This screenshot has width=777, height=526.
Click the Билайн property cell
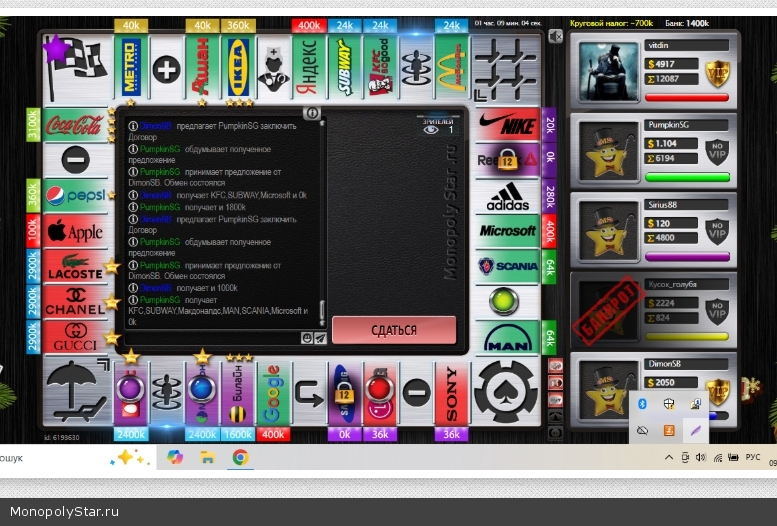[237, 393]
